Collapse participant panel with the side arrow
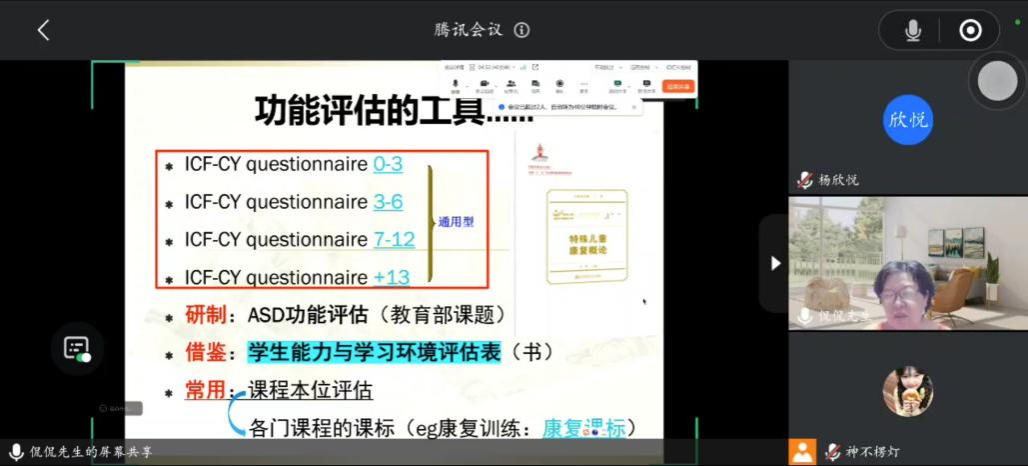Screen dimensions: 1028x466 (x=775, y=263)
